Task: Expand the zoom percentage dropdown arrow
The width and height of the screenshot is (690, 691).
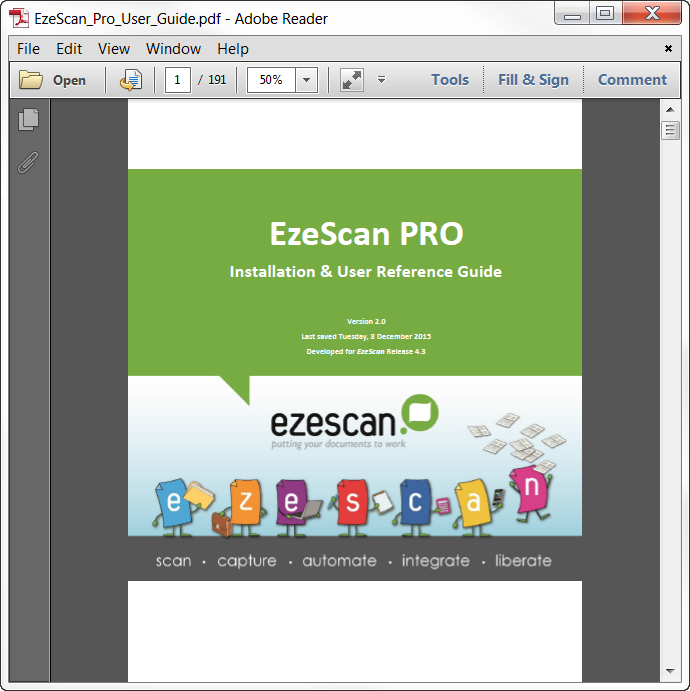Action: click(306, 80)
